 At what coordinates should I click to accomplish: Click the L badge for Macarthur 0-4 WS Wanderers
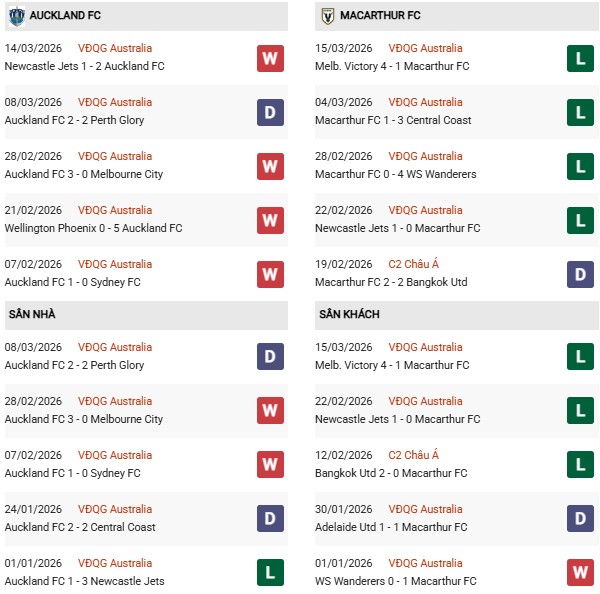[x=580, y=166]
